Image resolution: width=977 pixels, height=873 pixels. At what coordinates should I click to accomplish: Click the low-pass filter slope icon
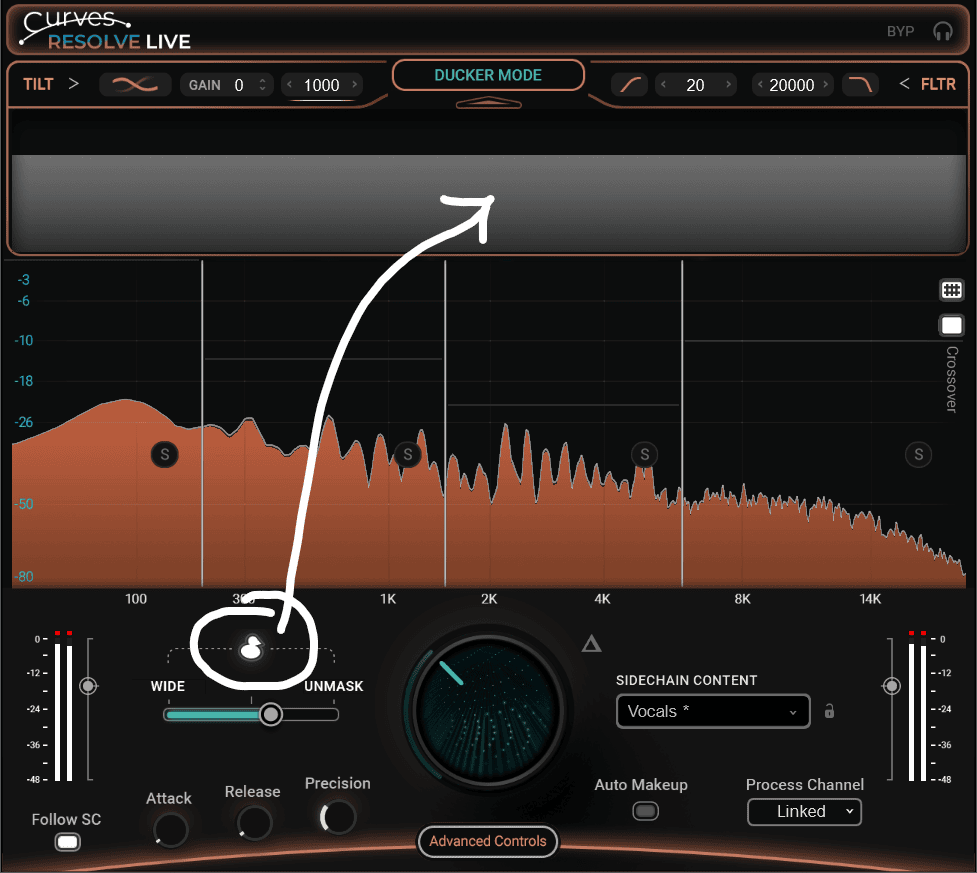coord(858,85)
